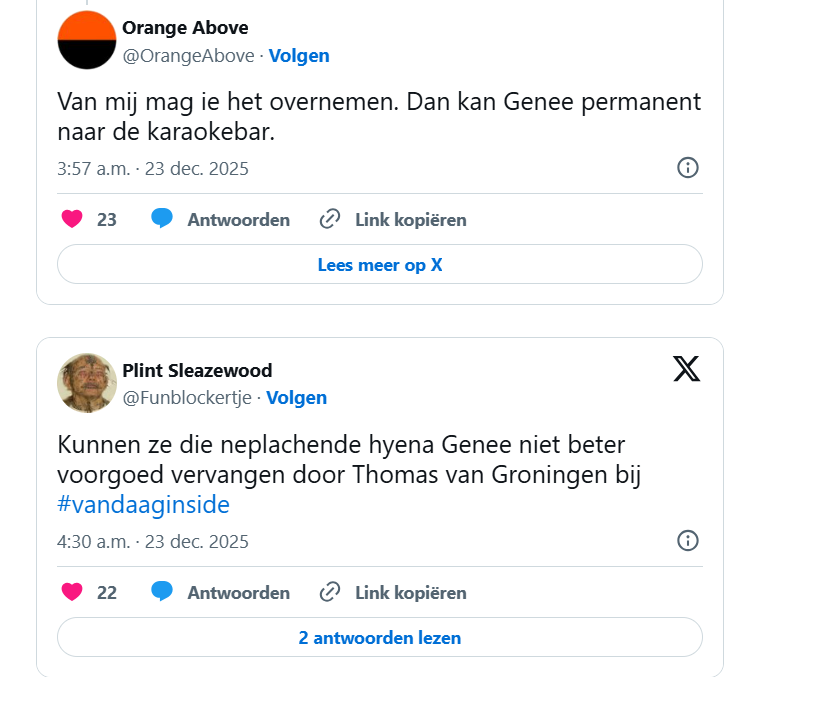Like Plint Sleazewood's tweet with the heart icon

point(72,592)
